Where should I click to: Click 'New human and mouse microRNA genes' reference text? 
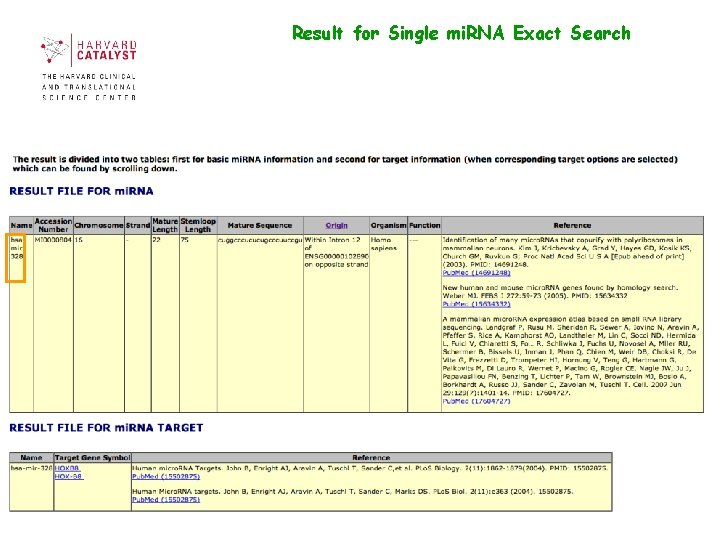pos(560,292)
